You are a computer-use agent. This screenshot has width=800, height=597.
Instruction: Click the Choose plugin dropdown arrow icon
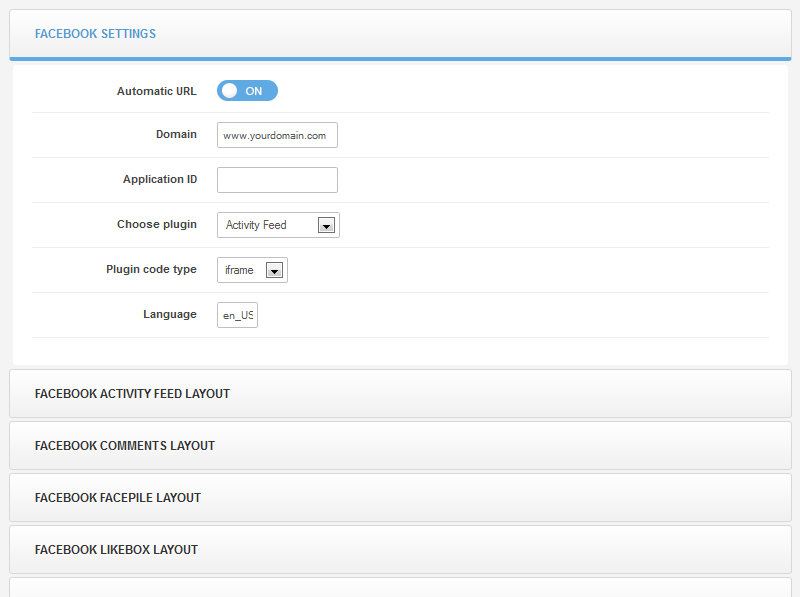325,226
